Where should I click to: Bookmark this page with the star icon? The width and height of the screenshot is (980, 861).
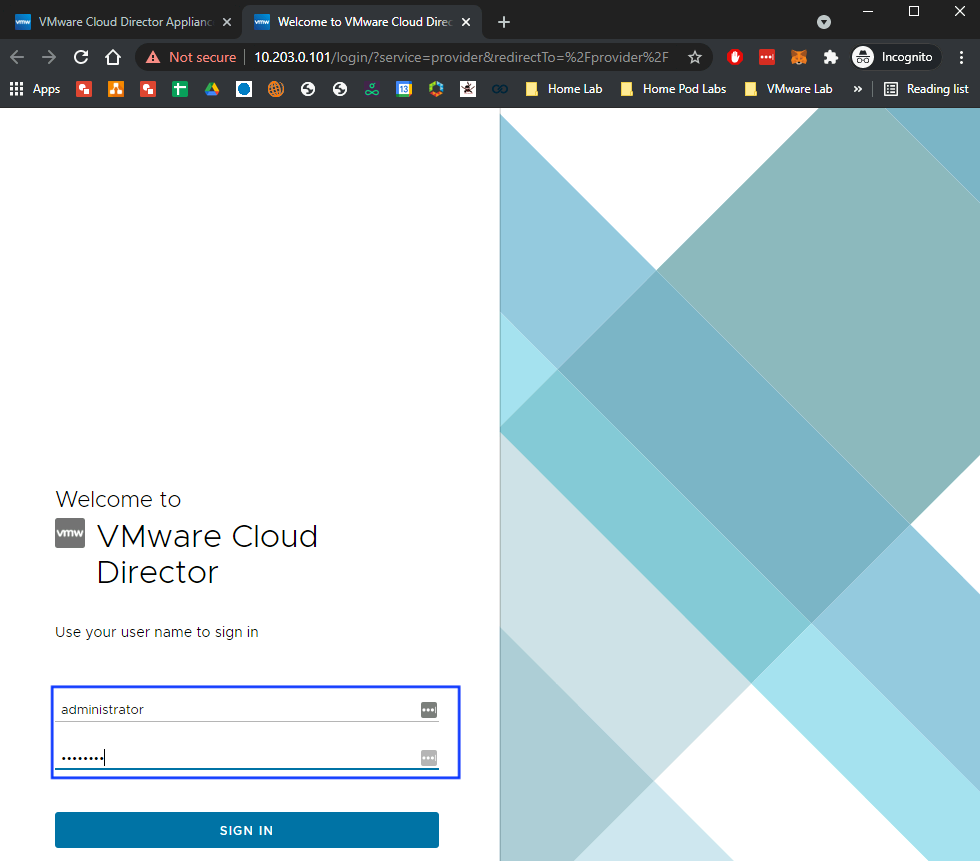coord(695,57)
